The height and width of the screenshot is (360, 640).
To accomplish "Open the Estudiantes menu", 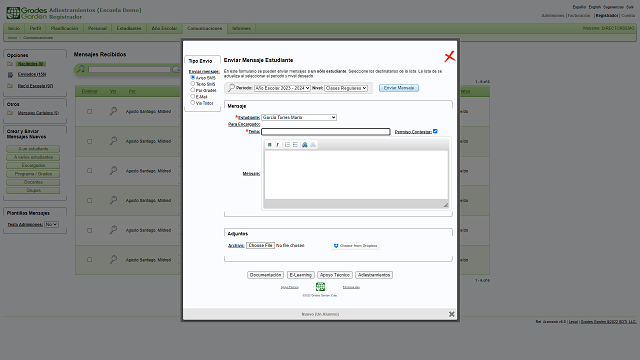I will (129, 28).
